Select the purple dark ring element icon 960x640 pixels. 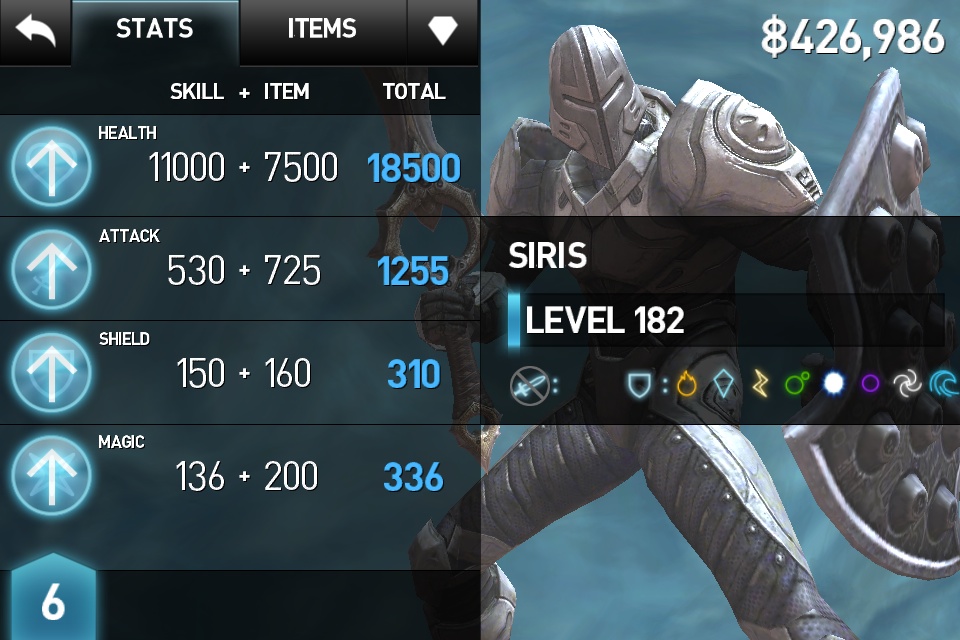870,384
